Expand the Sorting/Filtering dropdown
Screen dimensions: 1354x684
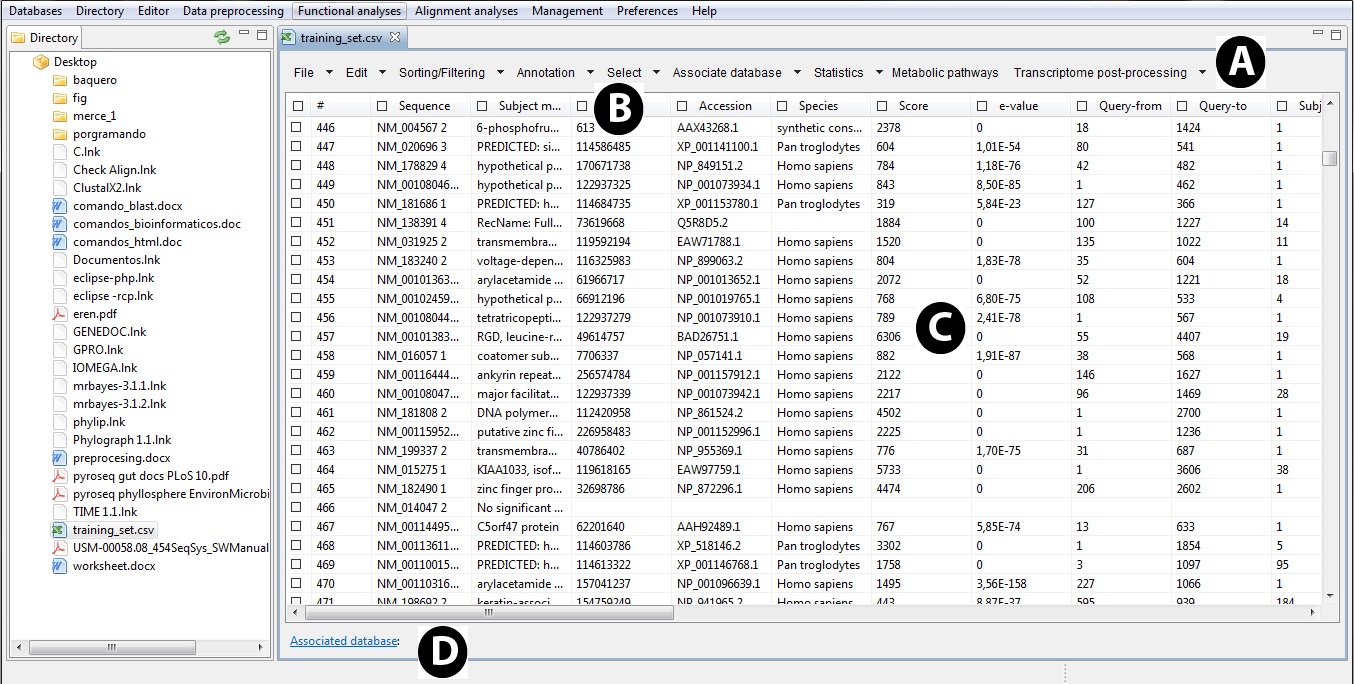(x=501, y=73)
